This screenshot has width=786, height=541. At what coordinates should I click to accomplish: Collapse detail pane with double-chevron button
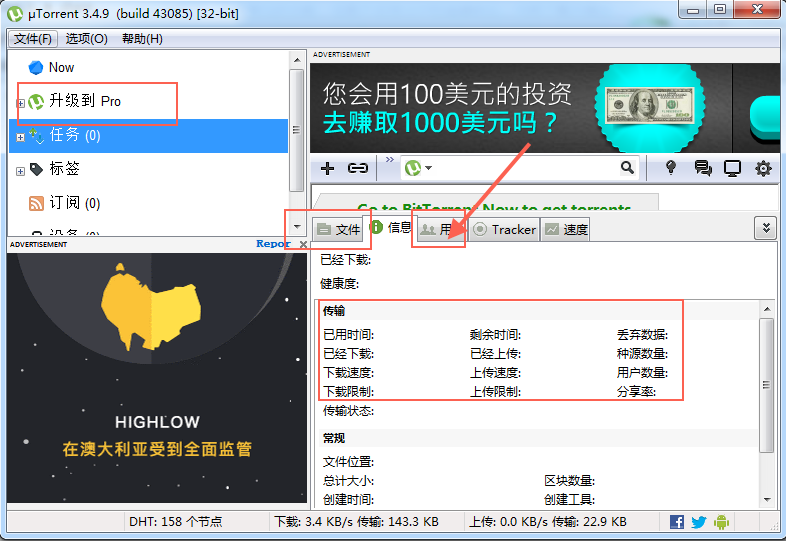pyautogui.click(x=765, y=228)
